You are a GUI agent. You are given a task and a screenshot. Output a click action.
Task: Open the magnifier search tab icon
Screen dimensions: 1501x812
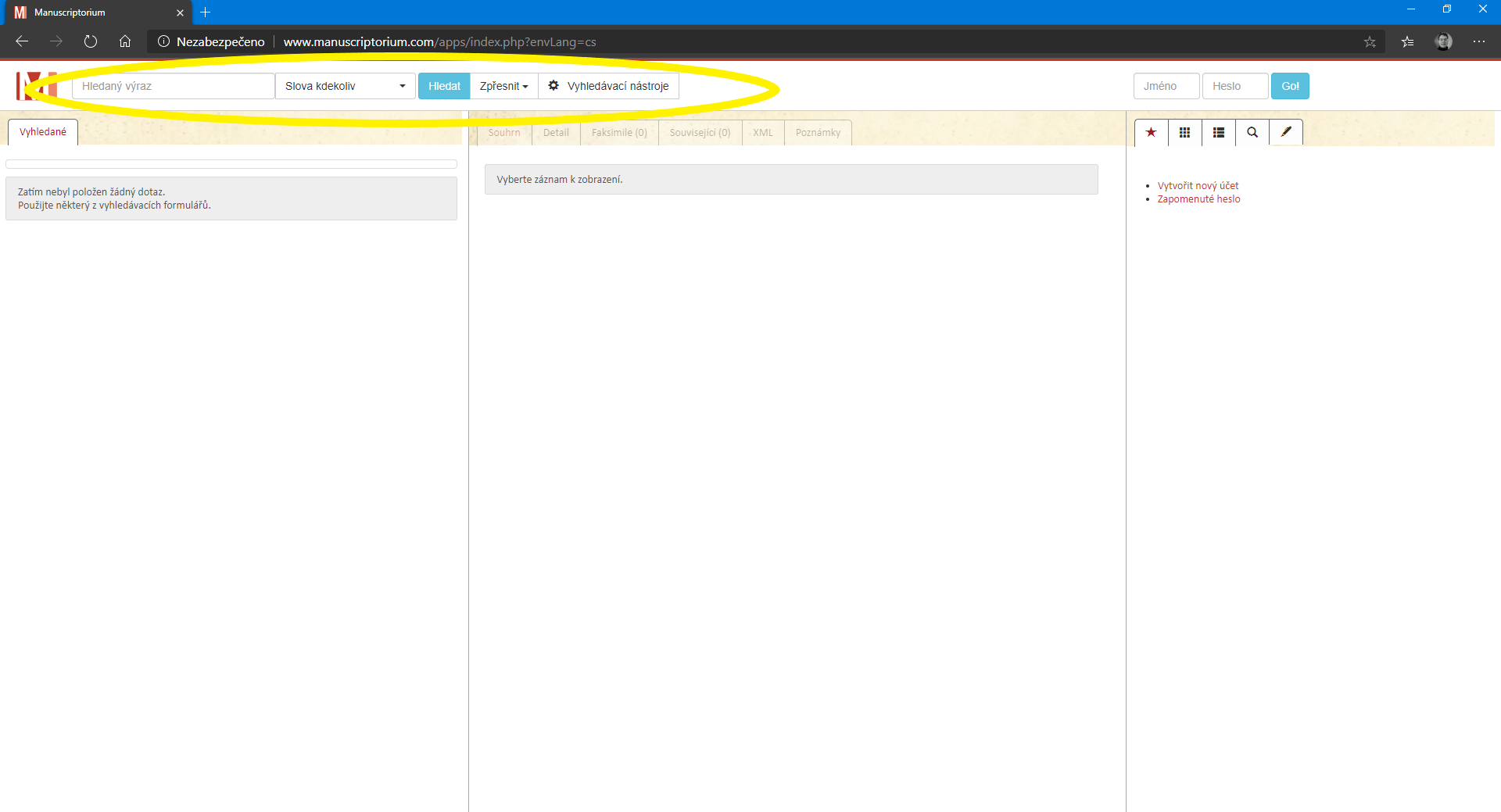[1252, 133]
